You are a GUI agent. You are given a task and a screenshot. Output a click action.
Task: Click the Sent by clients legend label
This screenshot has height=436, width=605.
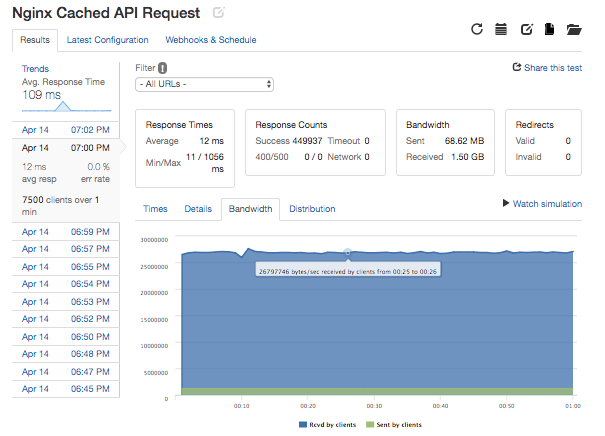[x=399, y=425]
